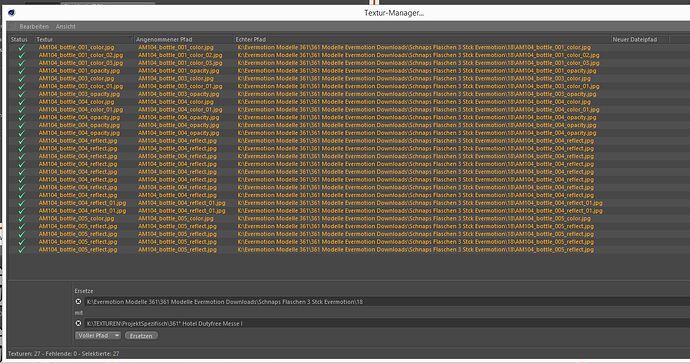Viewport: 690px width, 363px height.
Task: Select texture AM104_bottle_001_color_03.jpg in Textur column
Action: pyautogui.click(x=81, y=63)
